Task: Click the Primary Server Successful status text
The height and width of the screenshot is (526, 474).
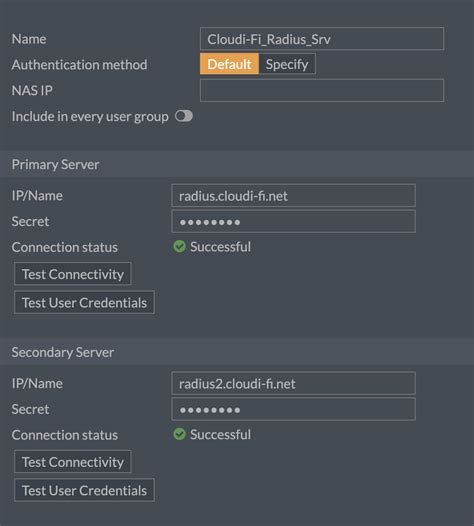Action: click(220, 247)
